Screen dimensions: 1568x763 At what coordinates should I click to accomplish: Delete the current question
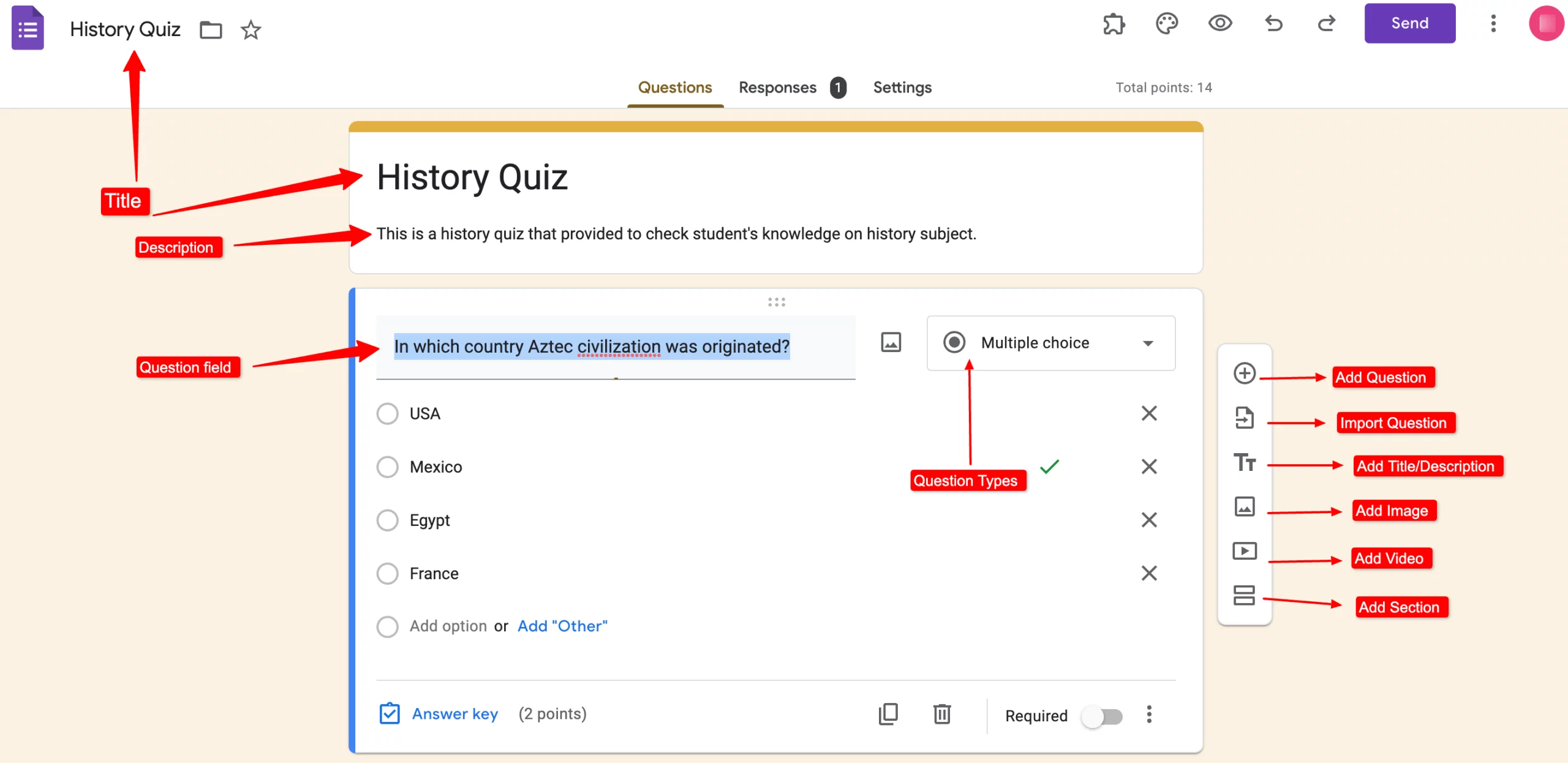coord(942,714)
